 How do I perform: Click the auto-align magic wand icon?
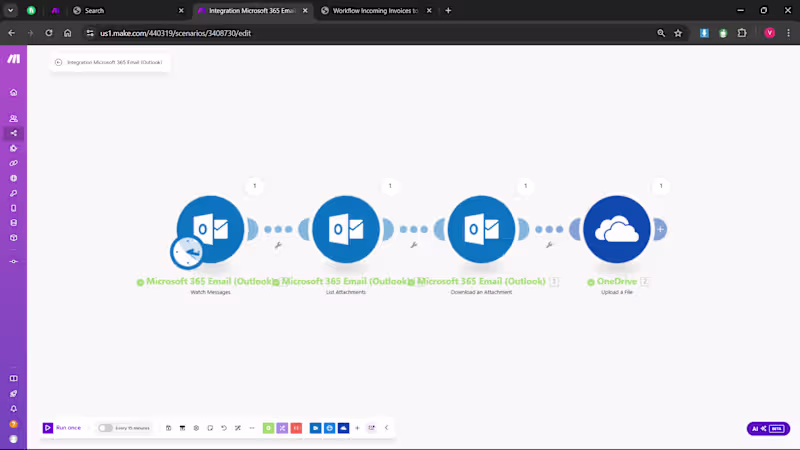tap(238, 428)
